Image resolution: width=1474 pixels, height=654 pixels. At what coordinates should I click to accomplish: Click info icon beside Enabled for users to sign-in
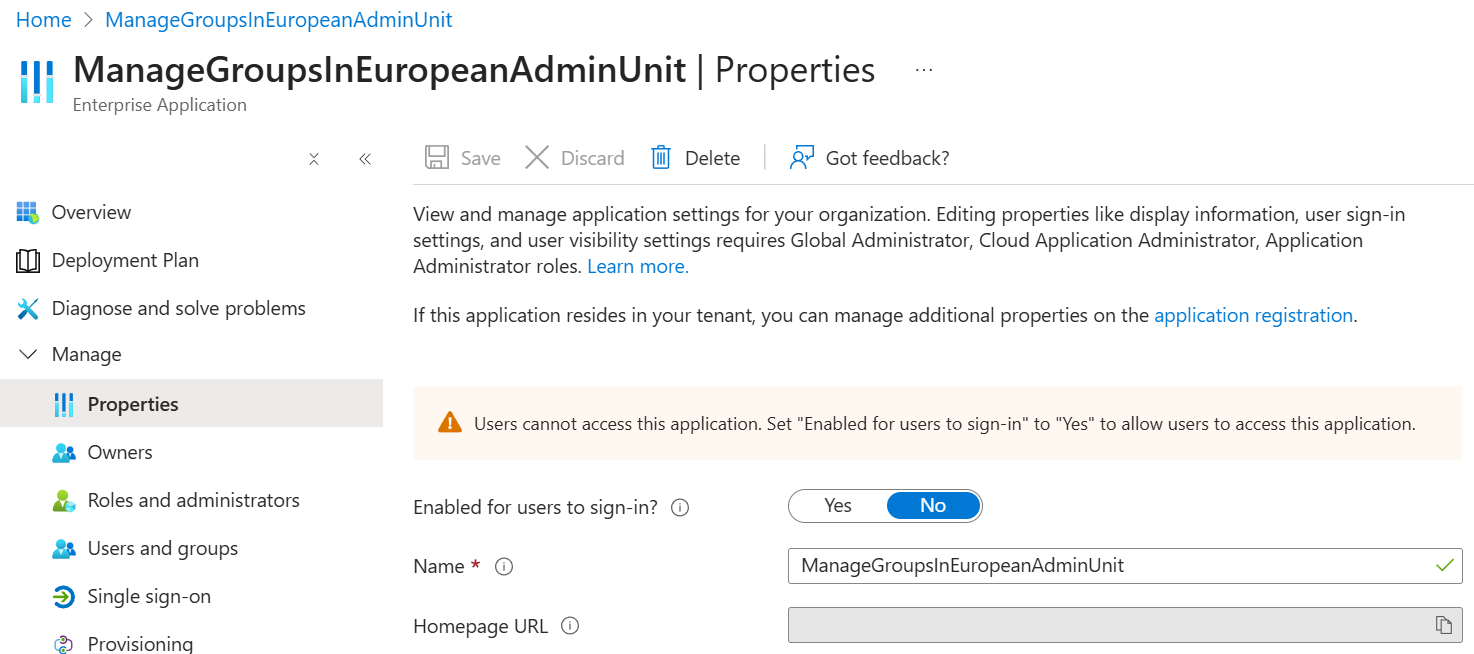coord(680,508)
